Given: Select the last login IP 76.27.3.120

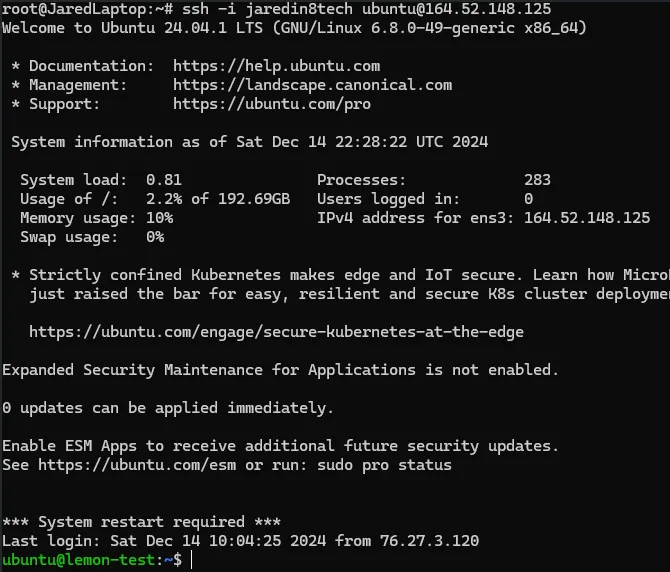Looking at the screenshot, I should coord(429,541).
